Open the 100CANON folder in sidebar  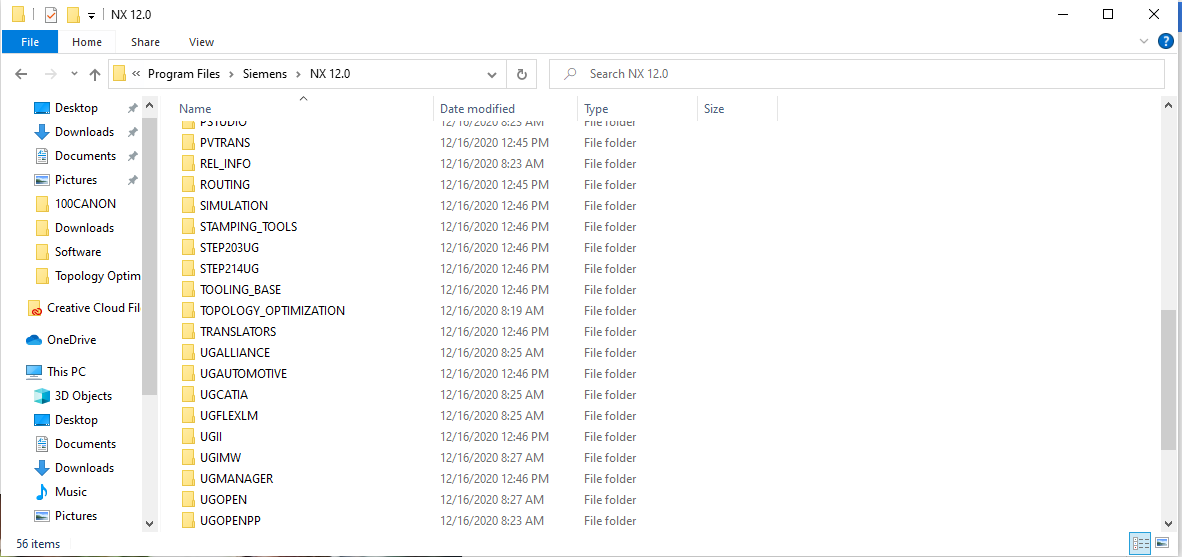tap(85, 204)
